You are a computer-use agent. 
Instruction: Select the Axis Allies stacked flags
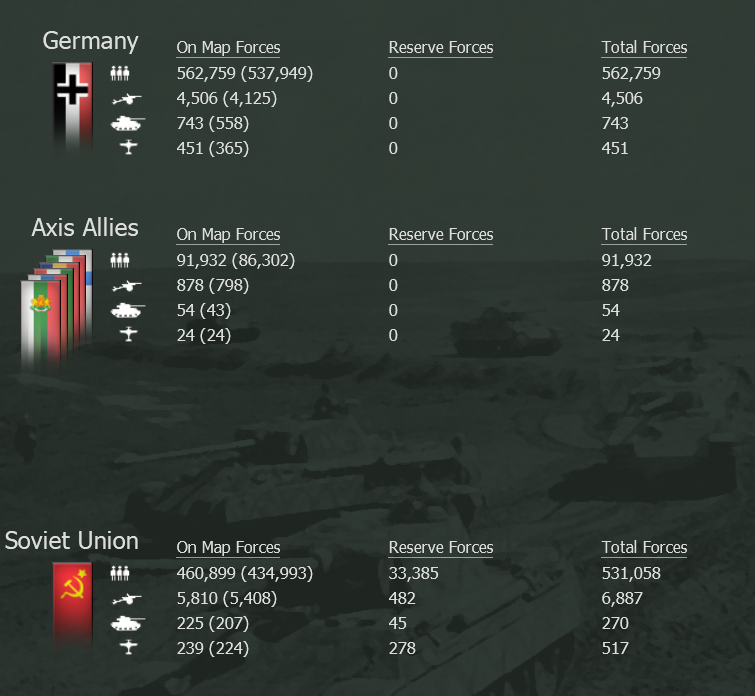(x=56, y=308)
